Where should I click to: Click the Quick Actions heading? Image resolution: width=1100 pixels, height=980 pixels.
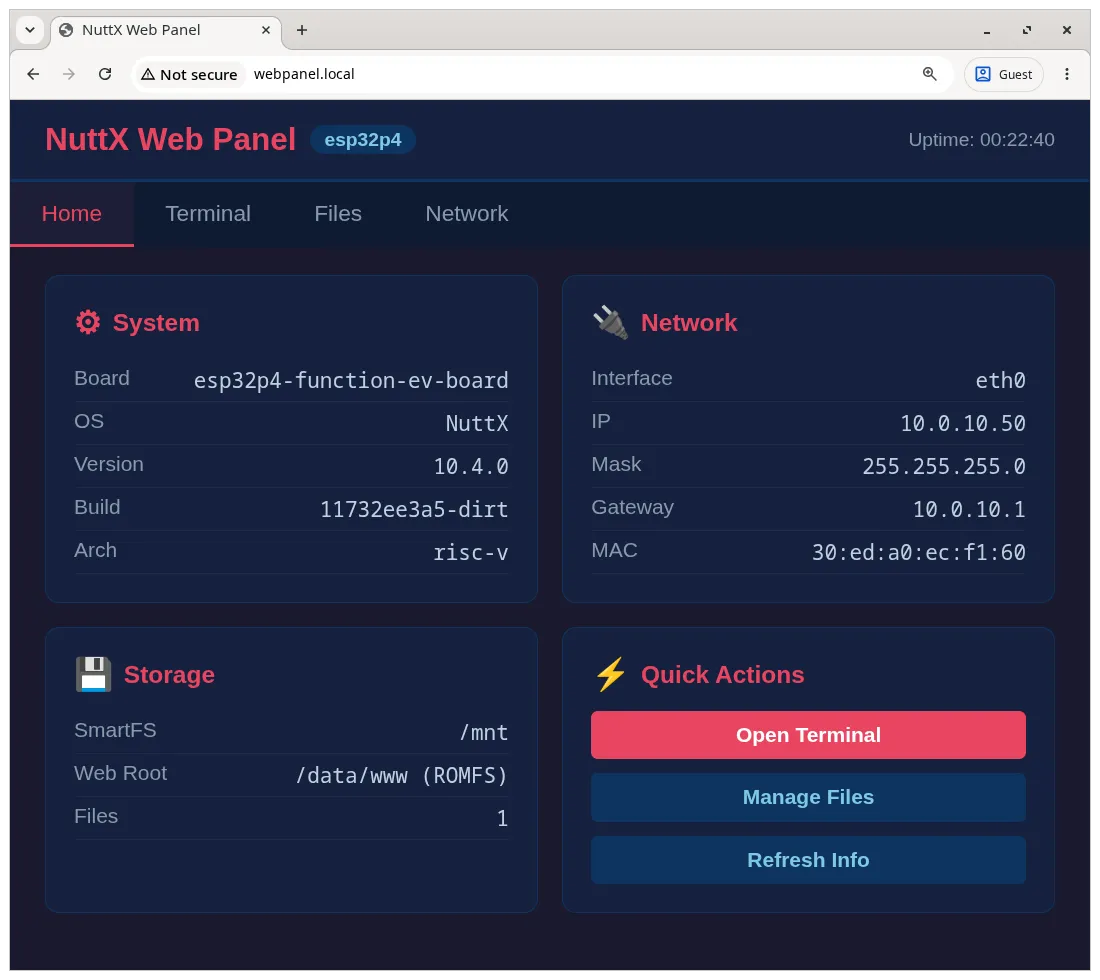click(723, 674)
